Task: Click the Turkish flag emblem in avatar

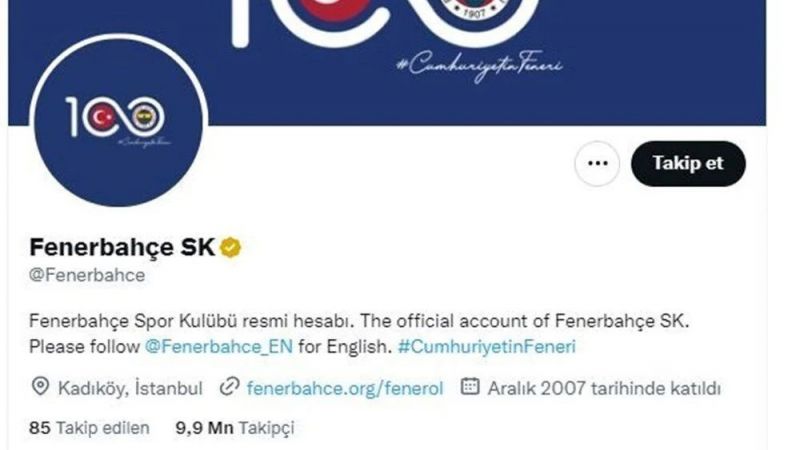Action: coord(102,118)
